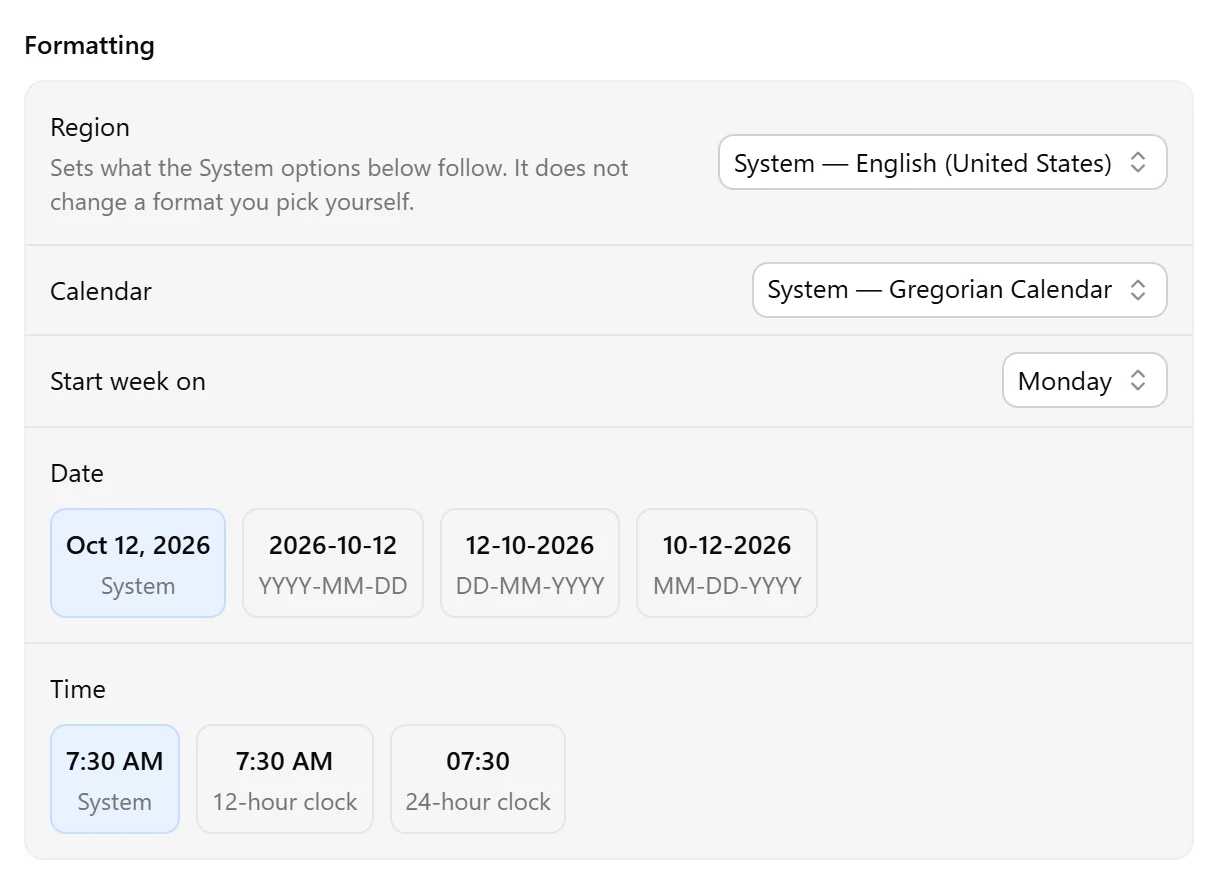Click the Time section label
This screenshot has width=1218, height=884.
point(78,689)
